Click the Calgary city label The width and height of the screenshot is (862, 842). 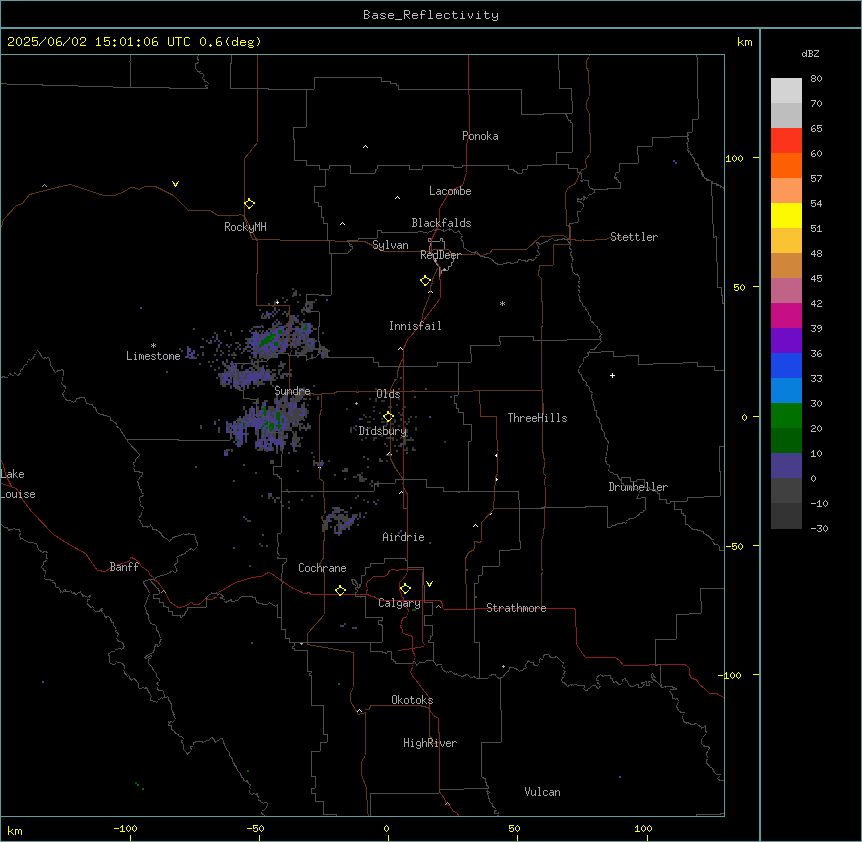pos(399,603)
